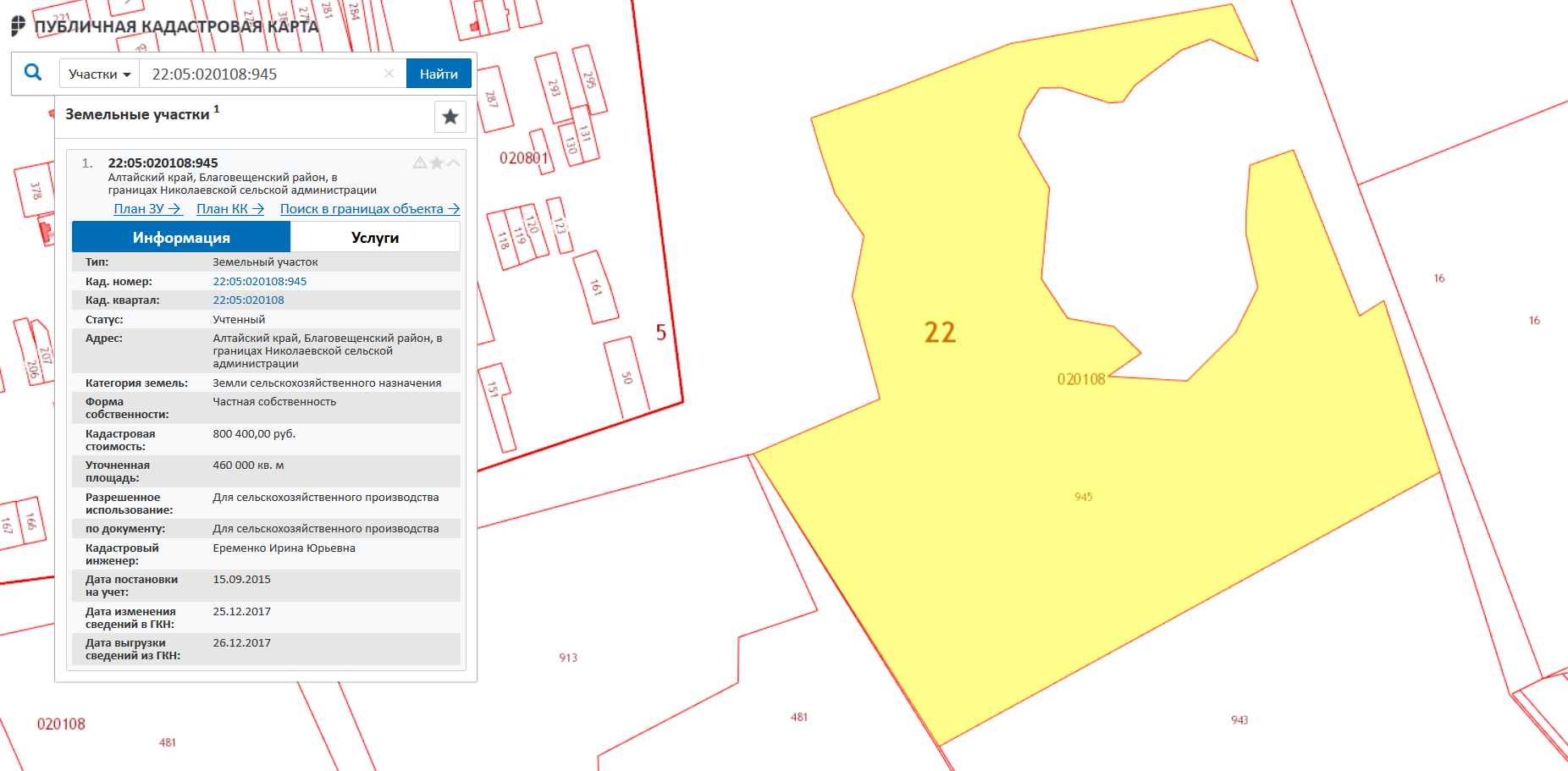This screenshot has width=1568, height=771.
Task: Switch to the Услуги tab
Action: point(375,238)
